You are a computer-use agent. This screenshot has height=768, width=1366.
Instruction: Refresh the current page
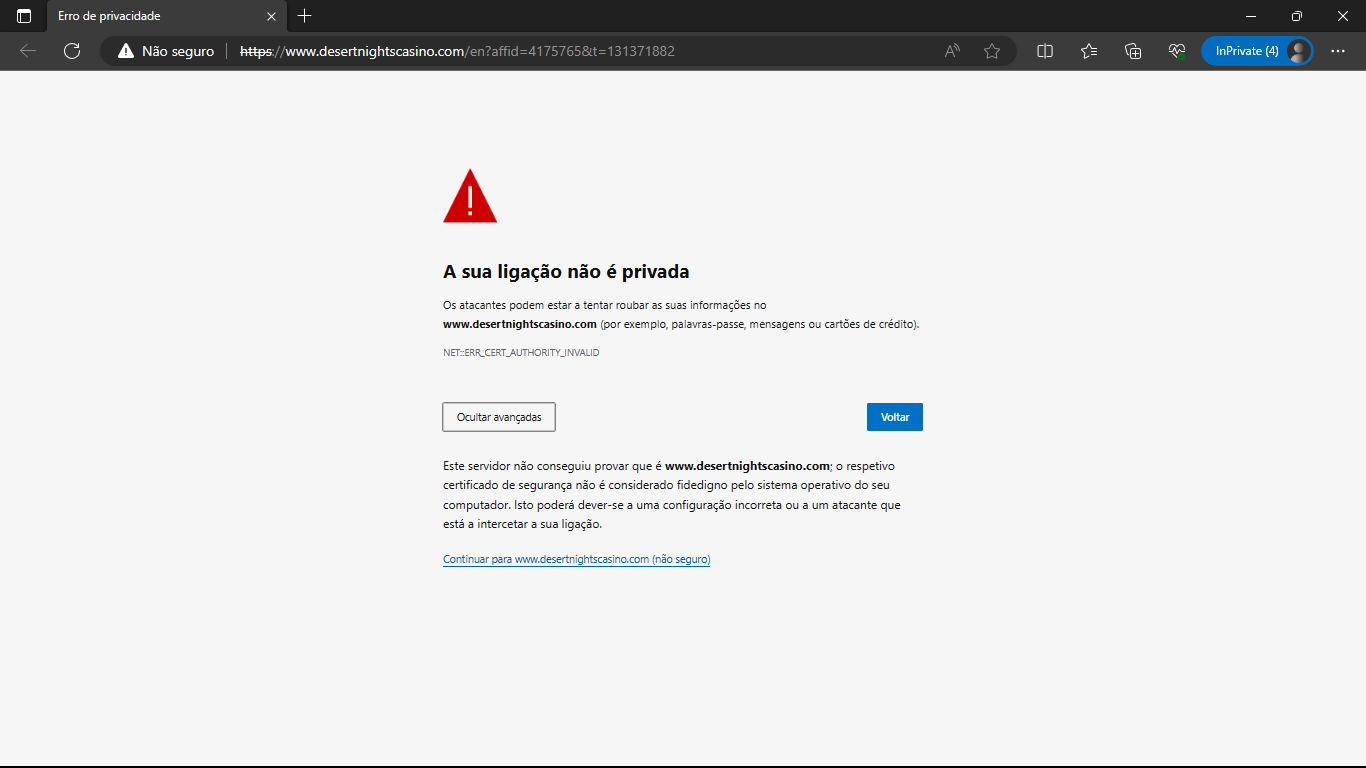click(72, 51)
